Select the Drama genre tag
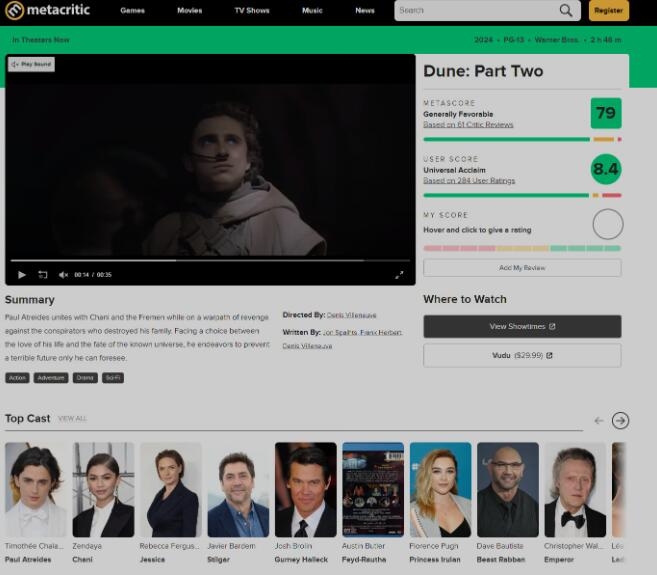Image resolution: width=657 pixels, height=575 pixels. (x=85, y=378)
